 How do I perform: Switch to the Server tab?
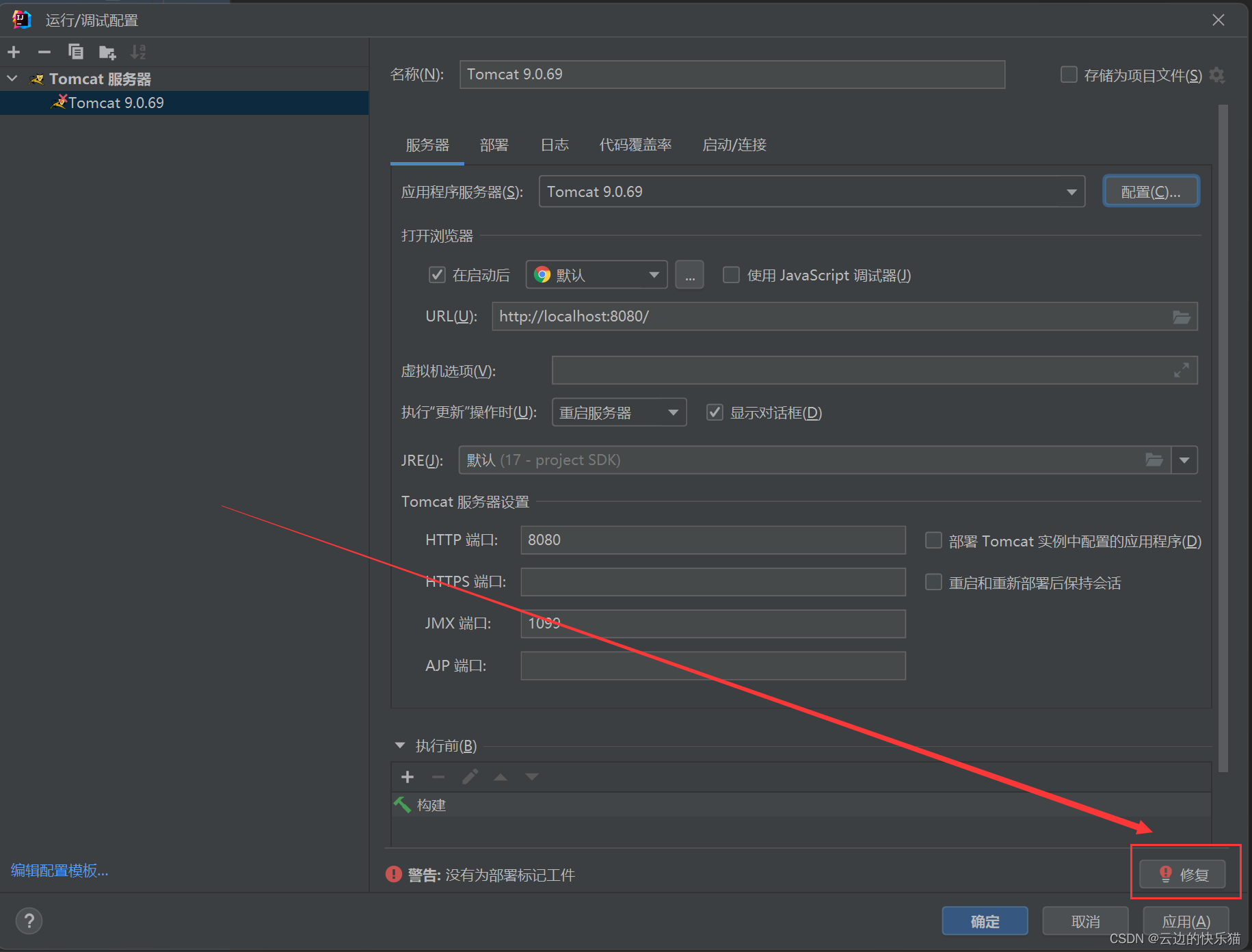click(427, 145)
